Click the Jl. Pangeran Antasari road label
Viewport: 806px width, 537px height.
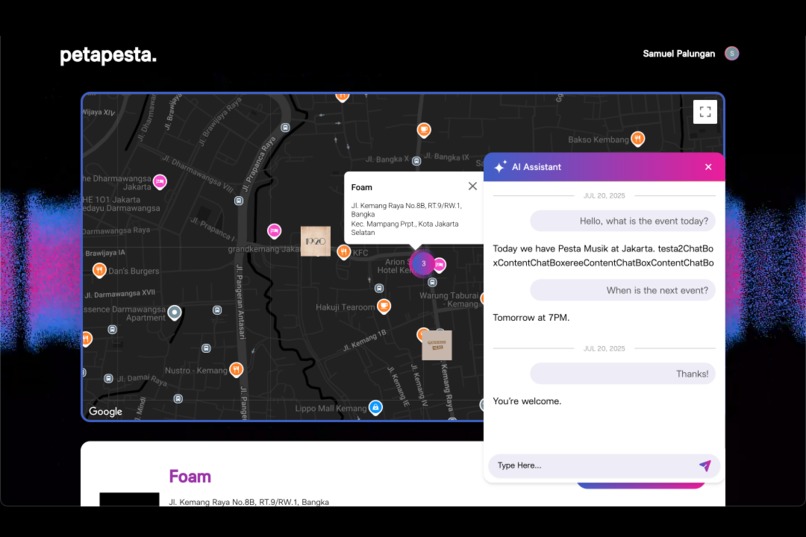(240, 302)
